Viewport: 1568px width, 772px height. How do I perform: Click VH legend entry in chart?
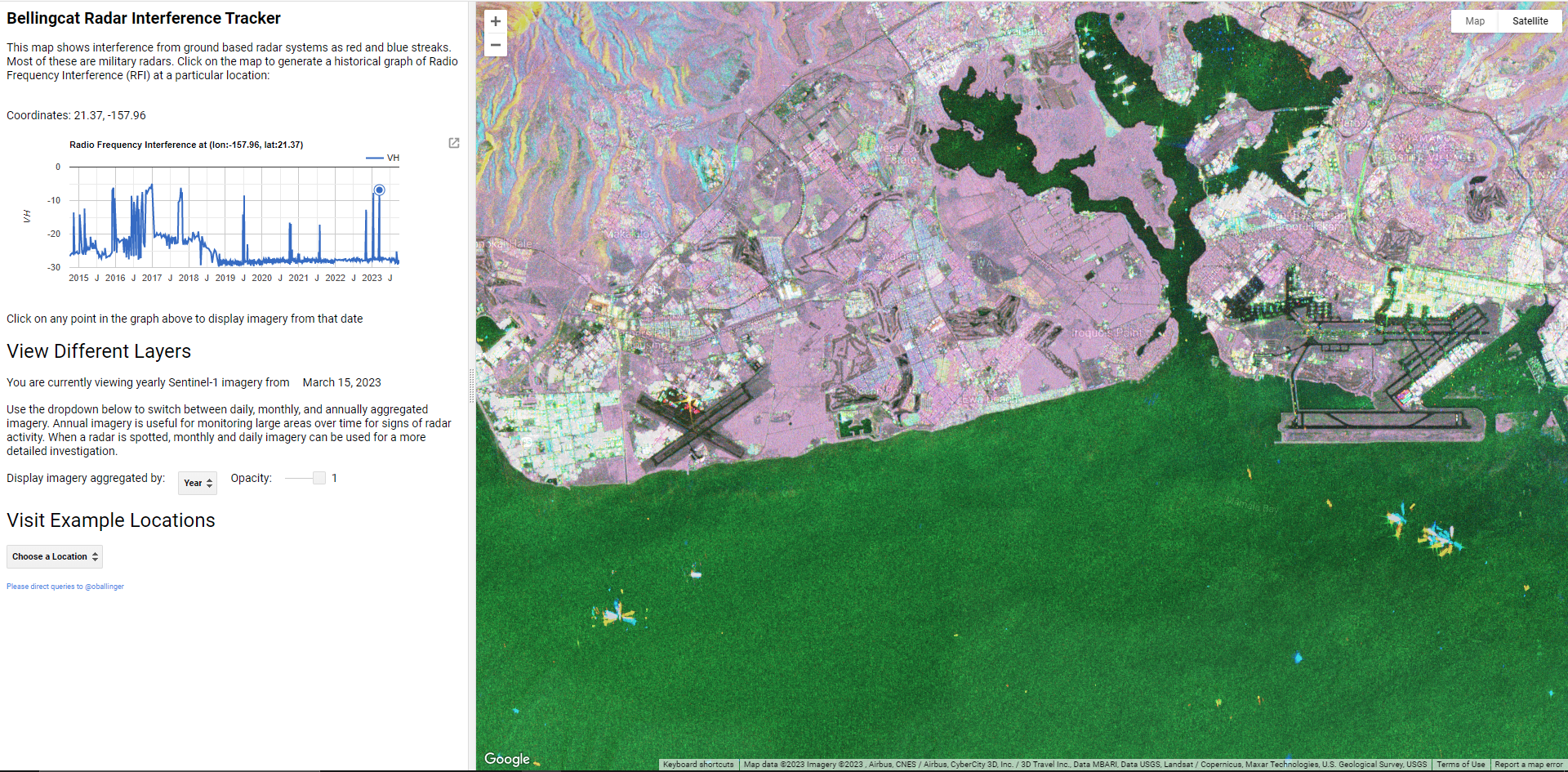coord(383,158)
